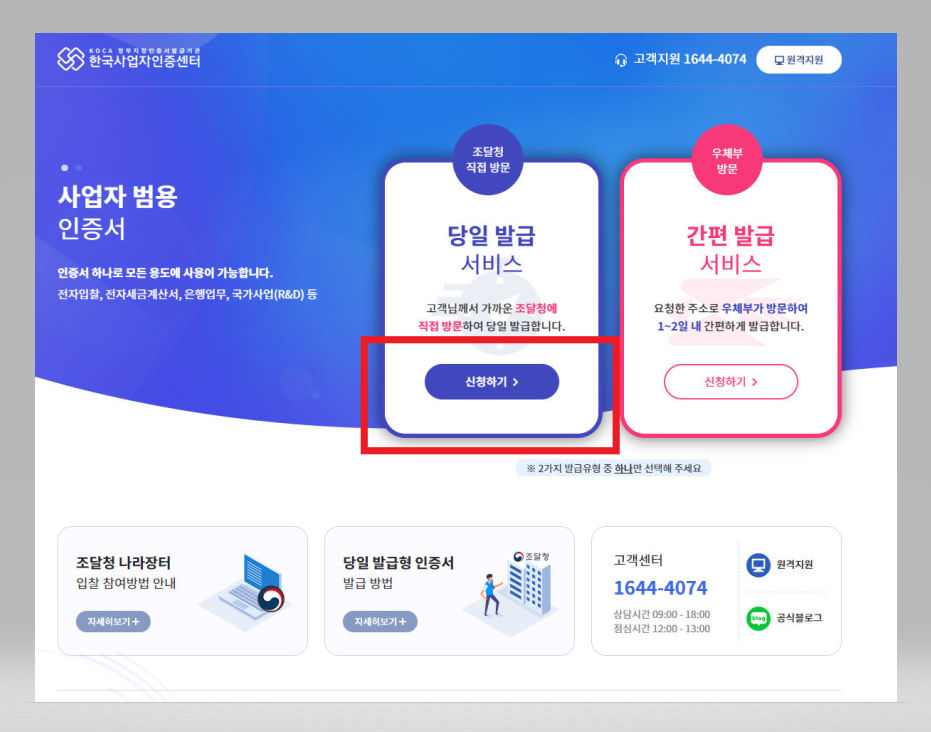The width and height of the screenshot is (931, 732).
Task: Click the 조달청 직접 방문 circle badge
Action: click(488, 160)
